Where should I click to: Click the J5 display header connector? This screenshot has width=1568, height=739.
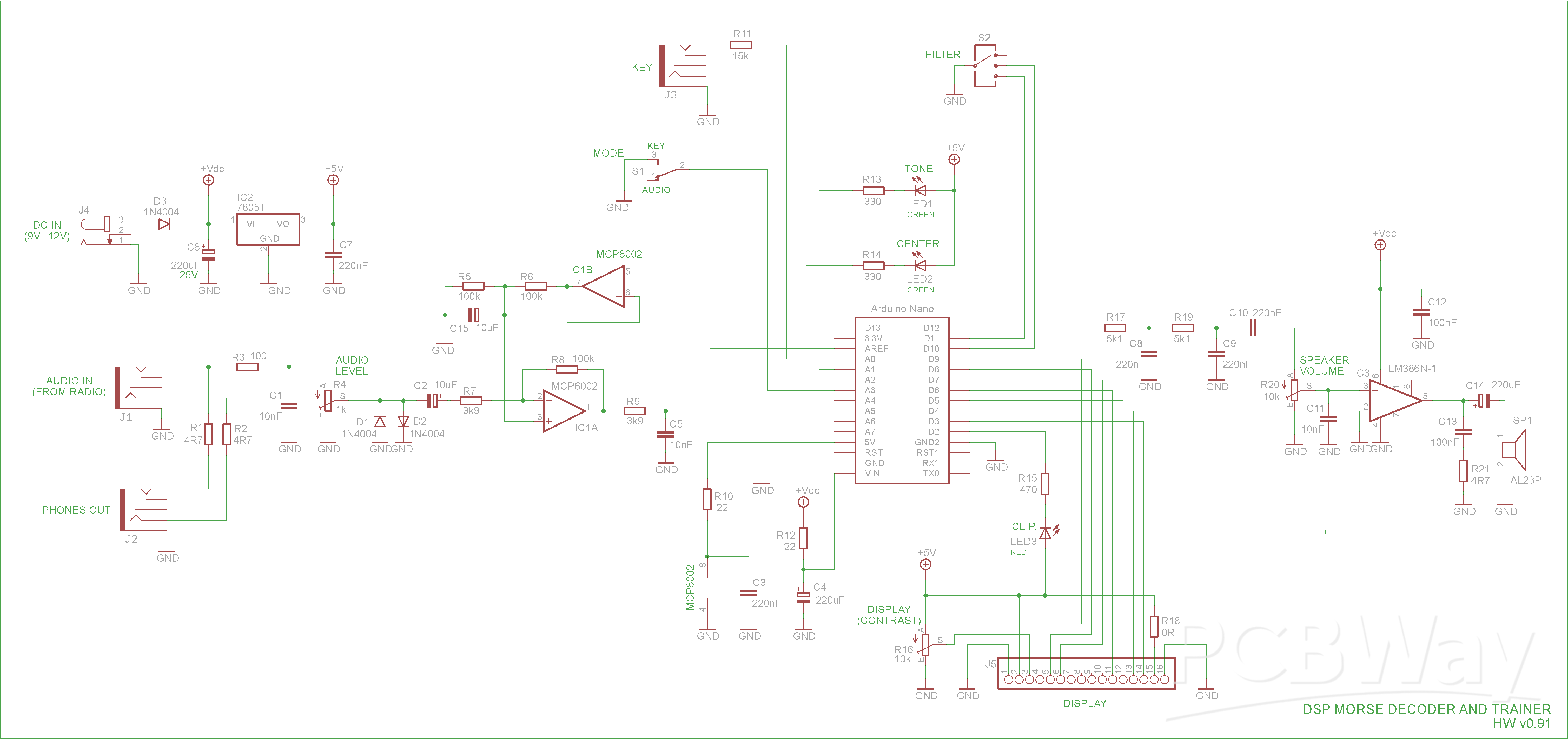tap(1087, 673)
